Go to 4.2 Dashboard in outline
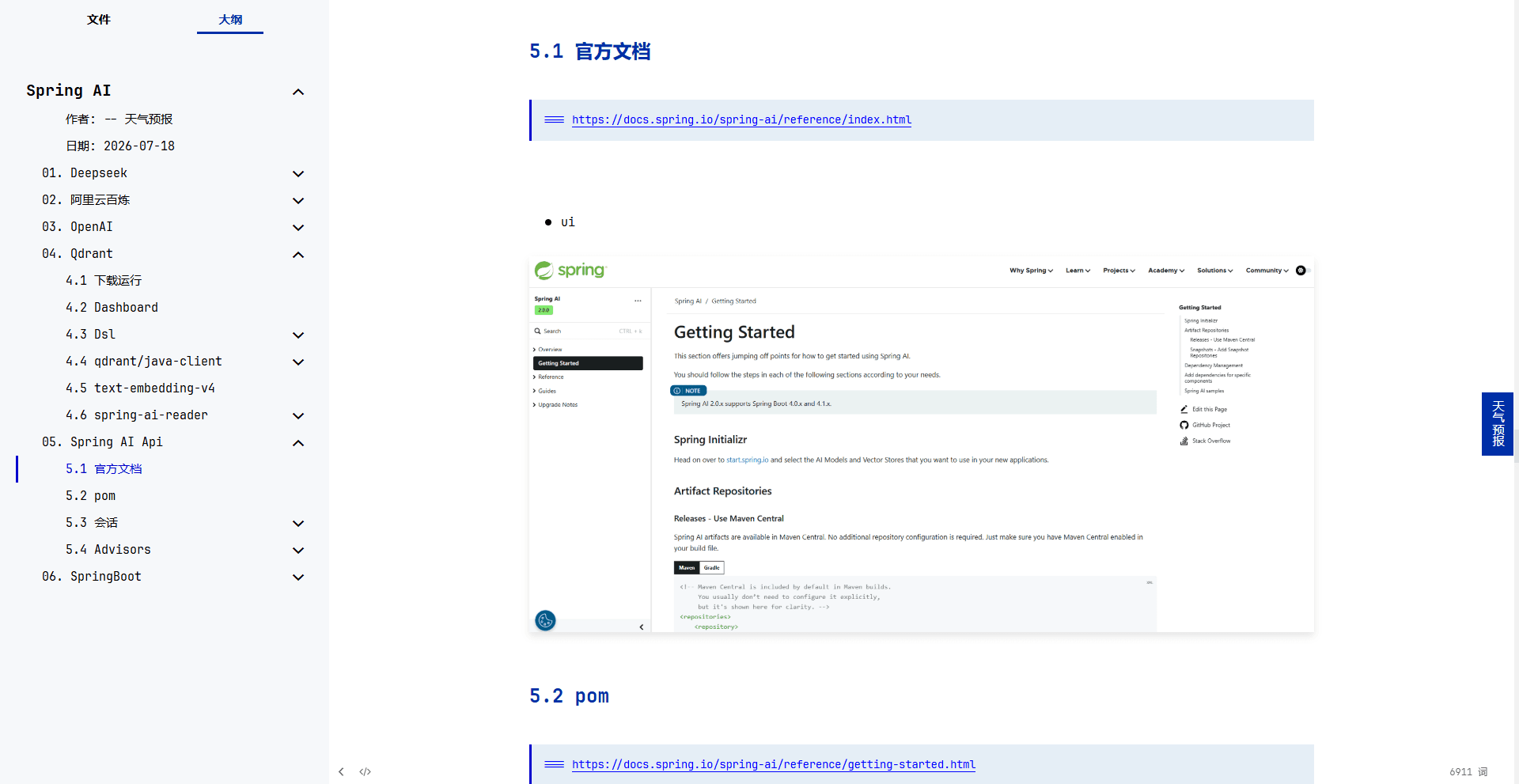The width and height of the screenshot is (1519, 784). [x=112, y=308]
